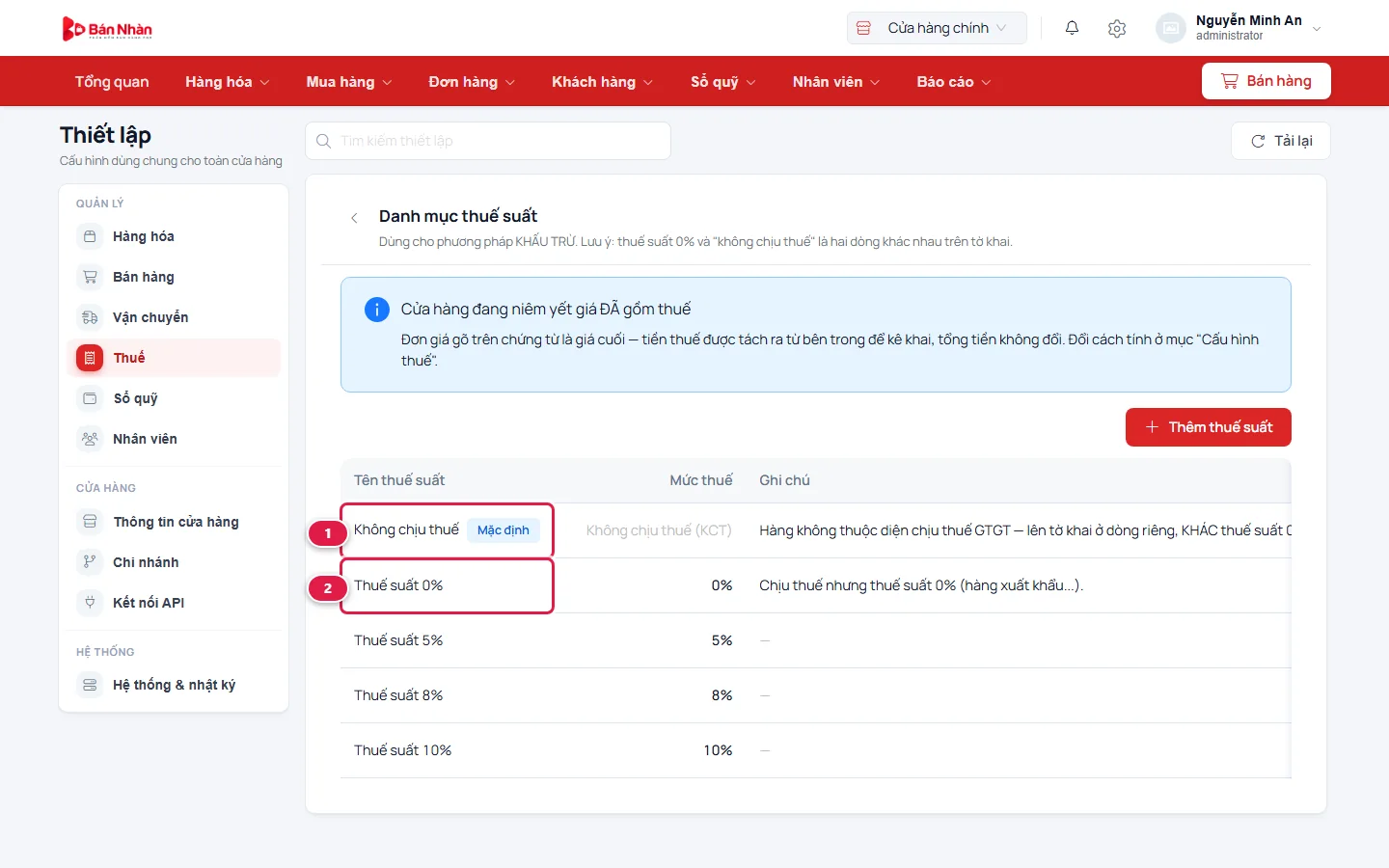Open the Báo cáo top menu

point(954,82)
